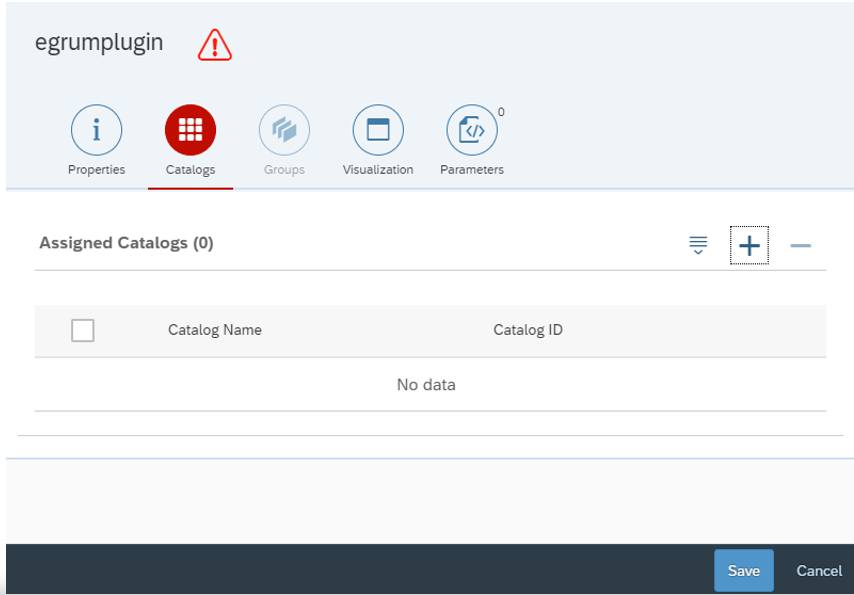Click the red warning triangle next to egrumplugin

pyautogui.click(x=215, y=45)
